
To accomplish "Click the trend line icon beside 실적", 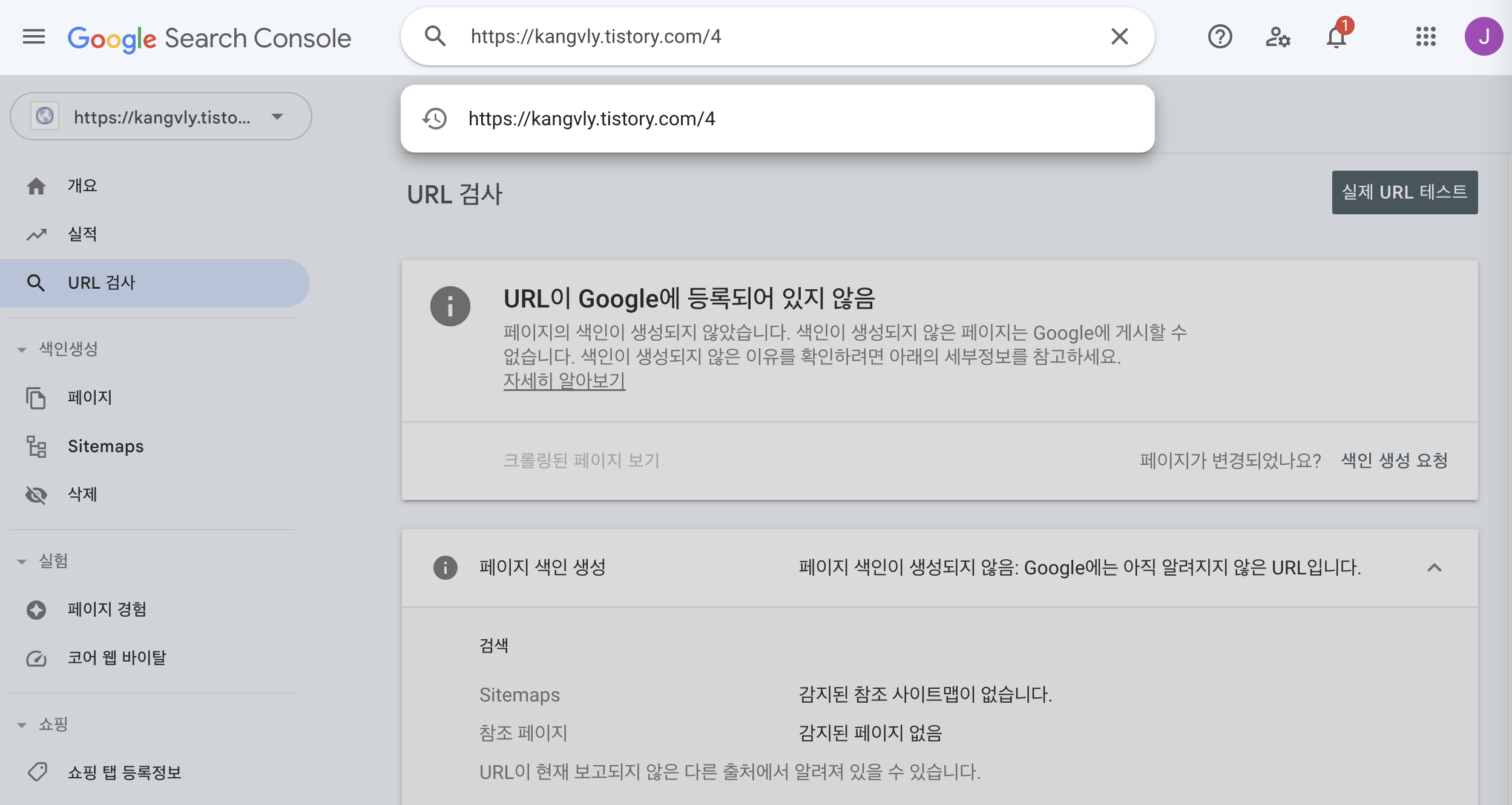I will click(36, 235).
